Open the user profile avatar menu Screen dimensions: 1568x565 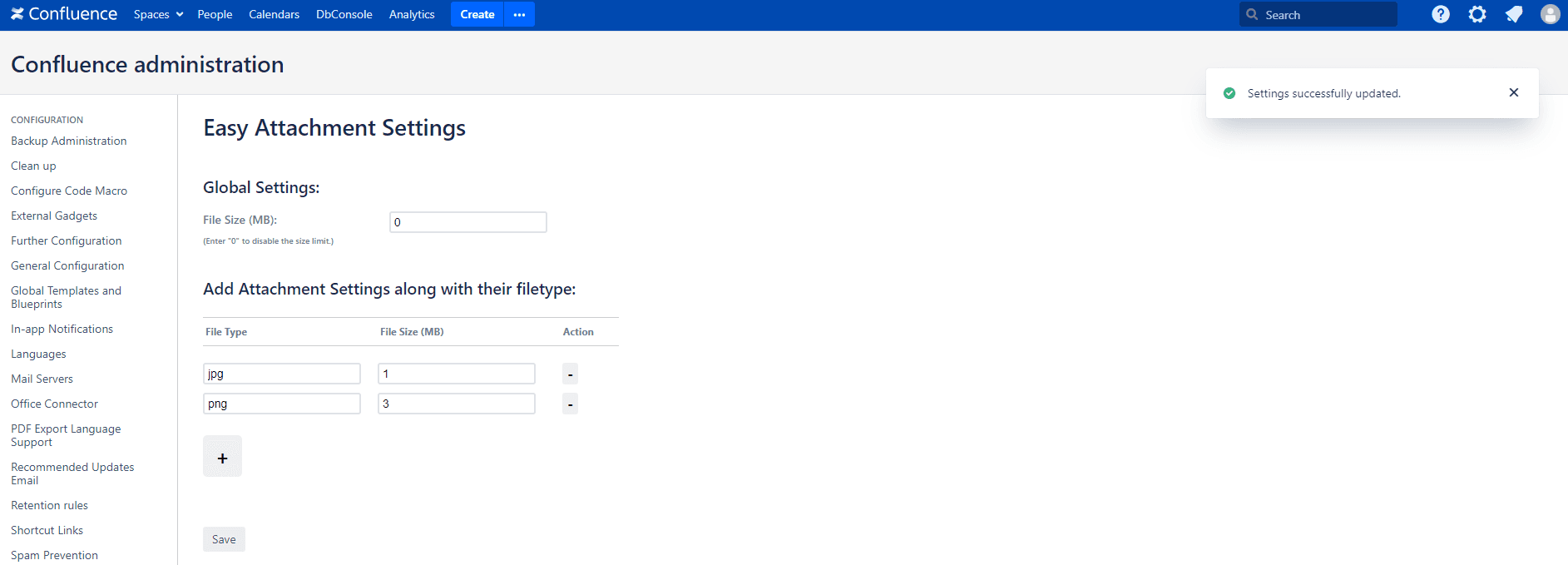(1550, 14)
